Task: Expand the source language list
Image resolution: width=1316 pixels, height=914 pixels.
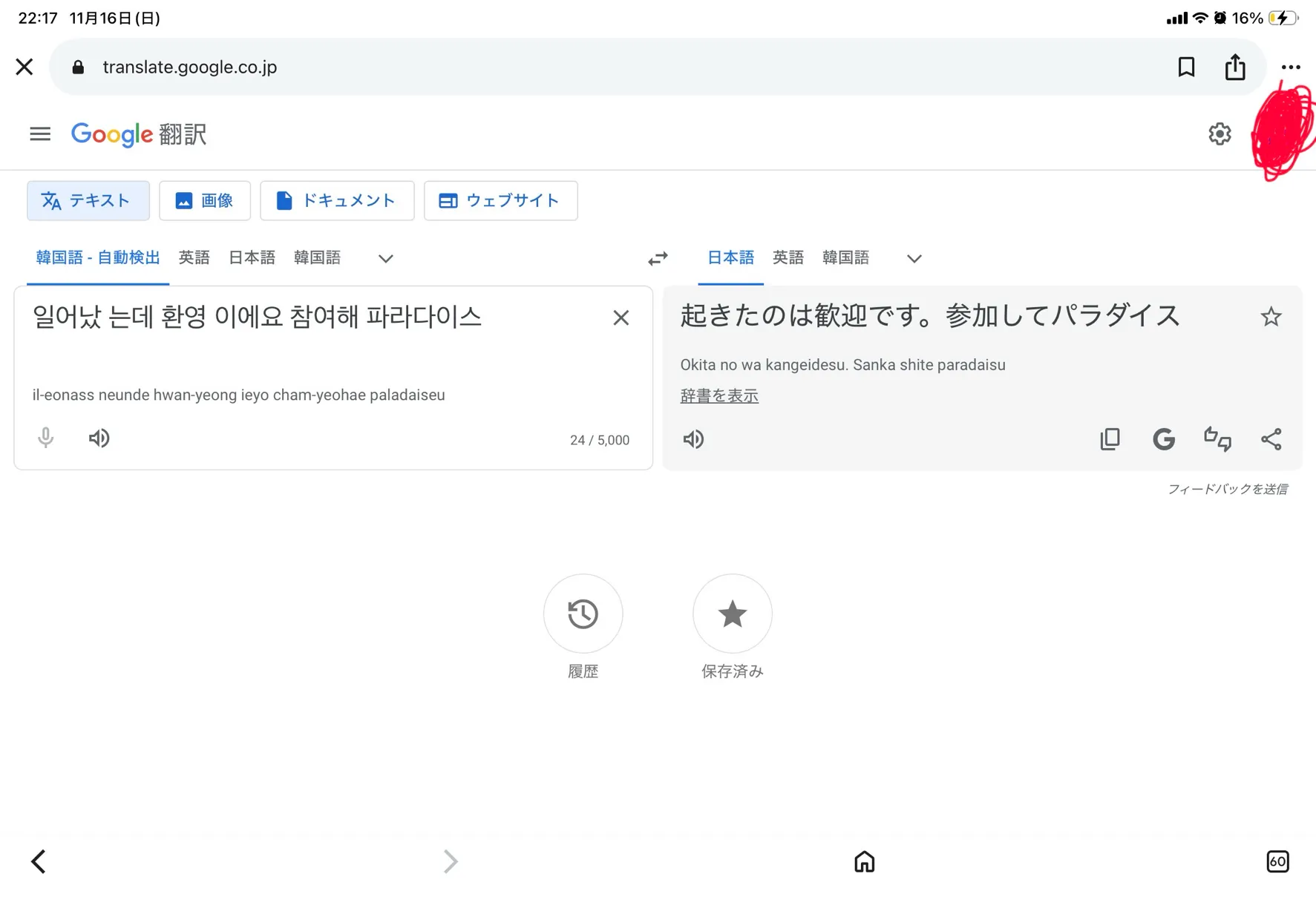Action: 385,258
